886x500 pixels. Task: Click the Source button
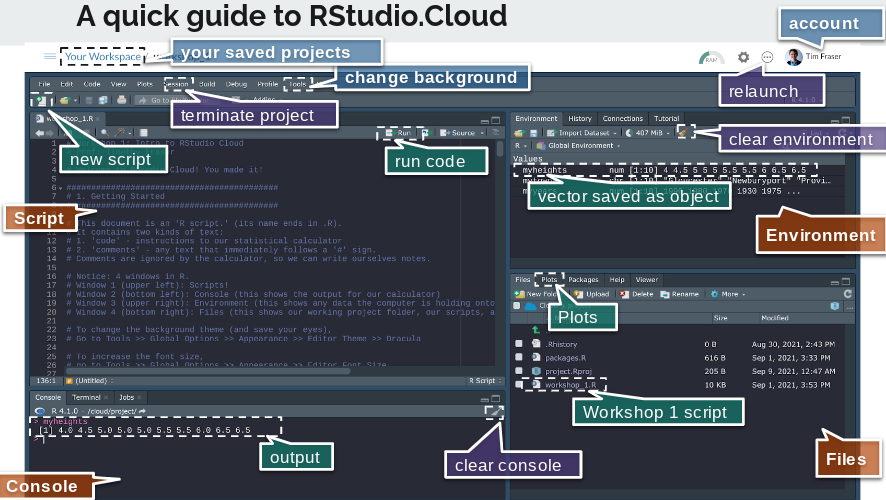[x=458, y=133]
